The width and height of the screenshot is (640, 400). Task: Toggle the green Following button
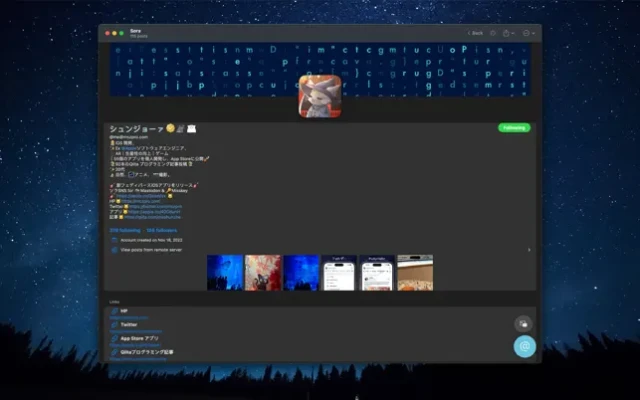pyautogui.click(x=514, y=128)
